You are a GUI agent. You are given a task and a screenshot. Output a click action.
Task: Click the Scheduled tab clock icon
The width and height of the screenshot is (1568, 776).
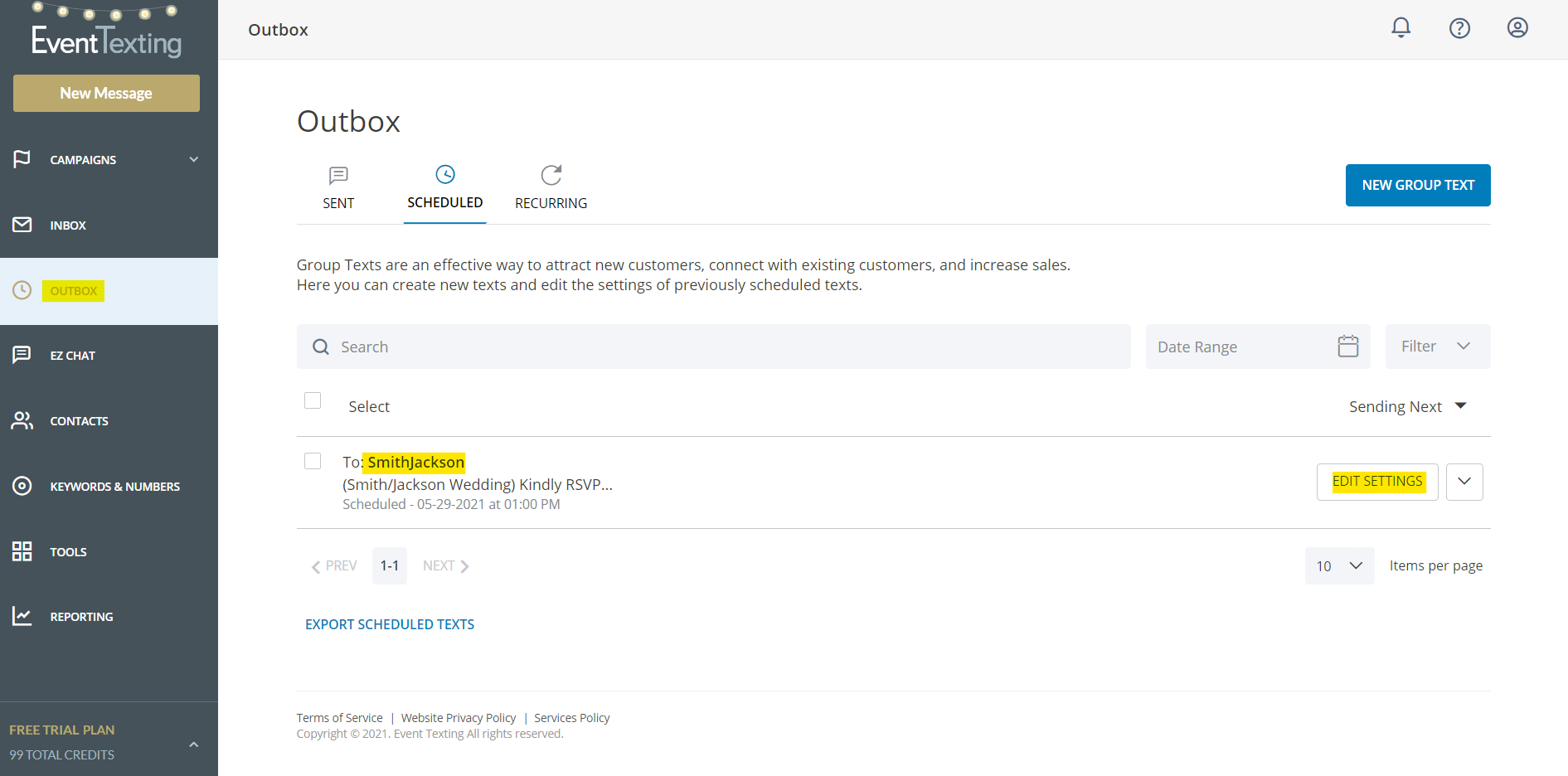(445, 174)
